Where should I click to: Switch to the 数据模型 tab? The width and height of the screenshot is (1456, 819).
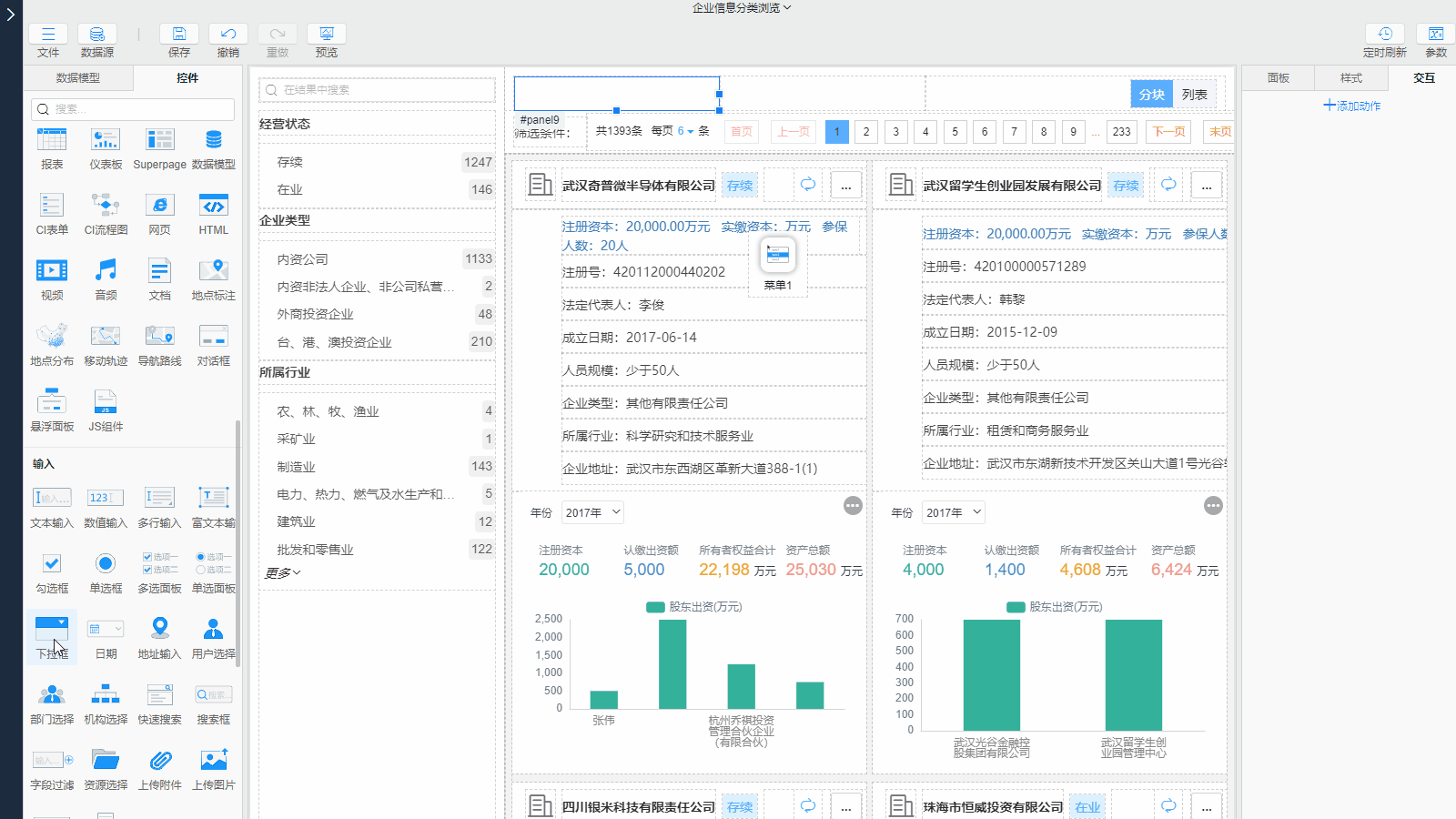pyautogui.click(x=78, y=78)
